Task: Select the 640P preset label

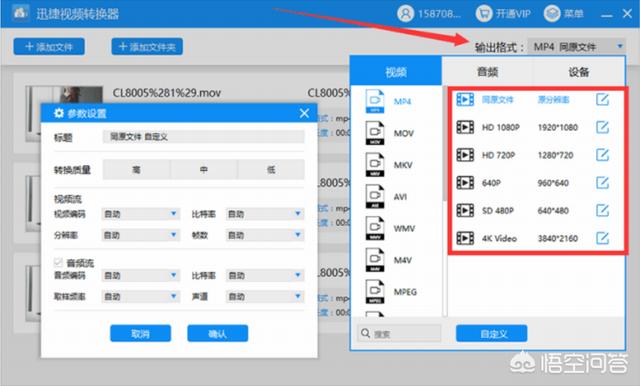Action: tap(491, 183)
